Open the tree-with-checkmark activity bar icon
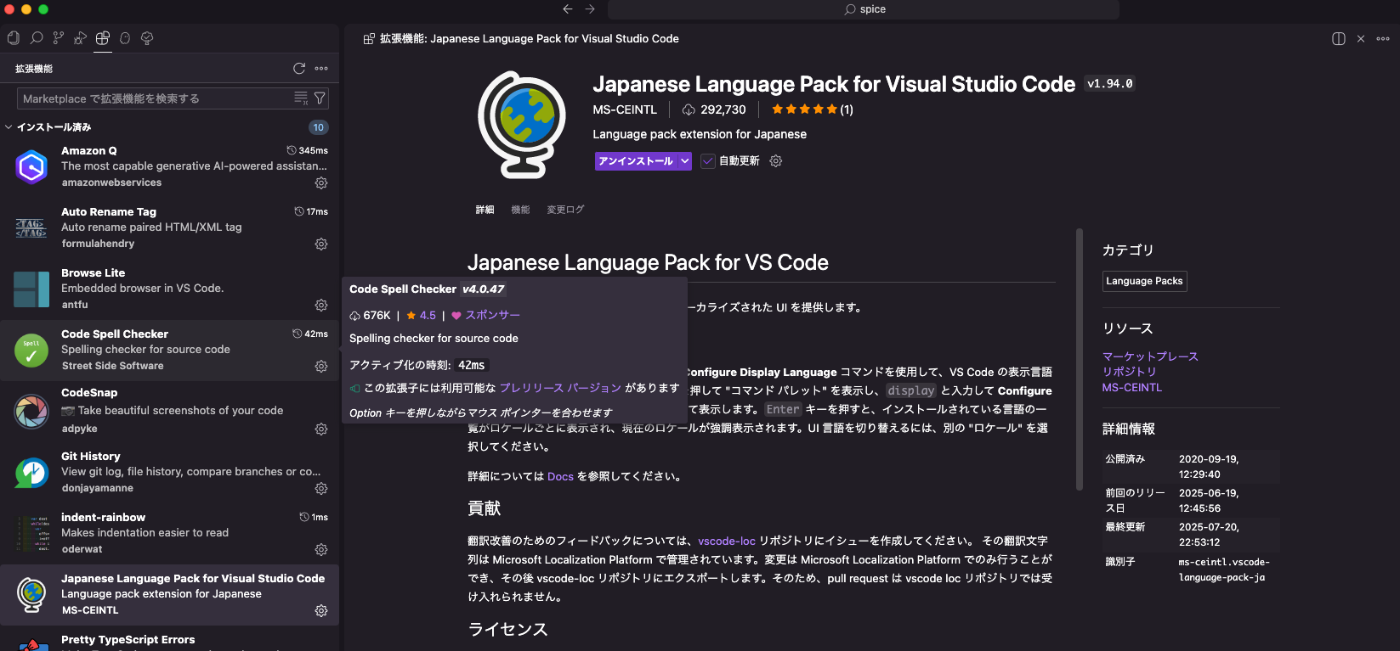This screenshot has width=1400, height=651. [x=147, y=38]
